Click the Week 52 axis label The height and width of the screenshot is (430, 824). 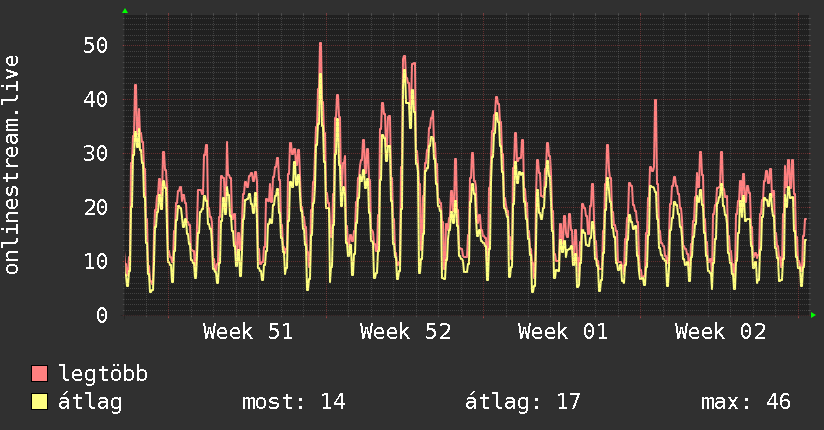point(406,332)
